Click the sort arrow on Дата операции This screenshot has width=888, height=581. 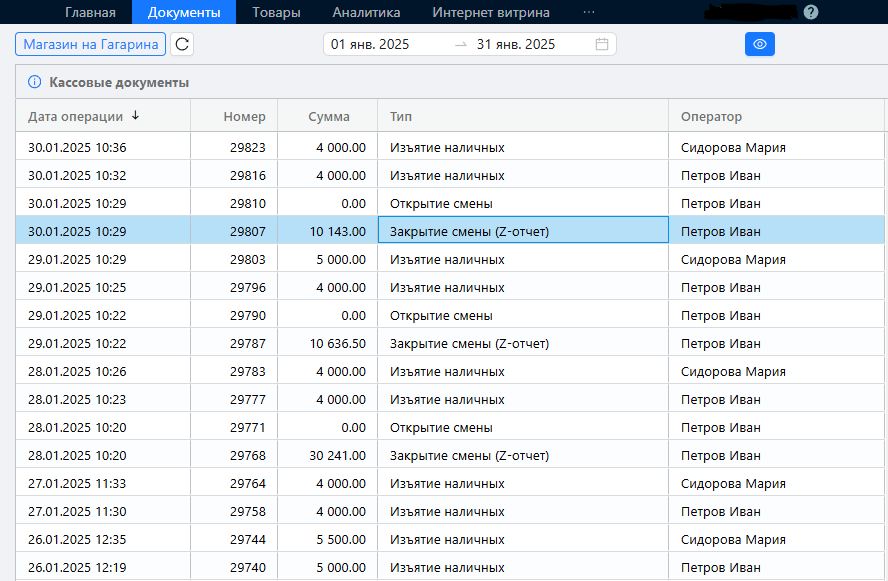135,116
